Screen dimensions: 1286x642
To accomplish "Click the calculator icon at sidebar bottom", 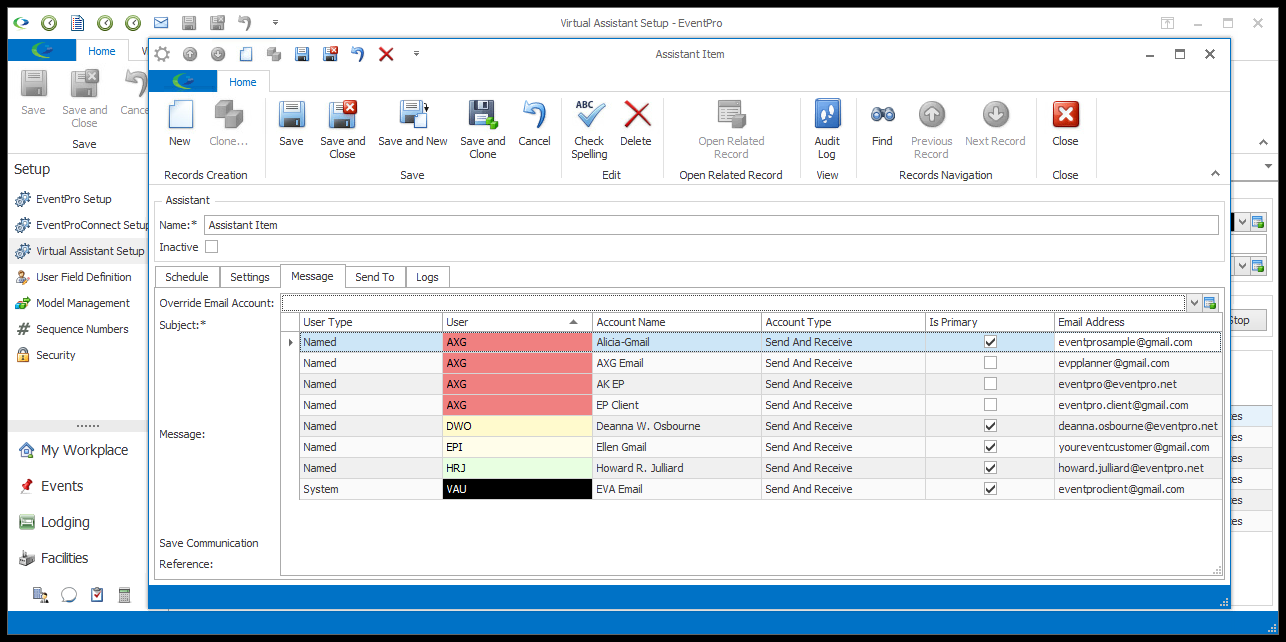I will pos(125,595).
